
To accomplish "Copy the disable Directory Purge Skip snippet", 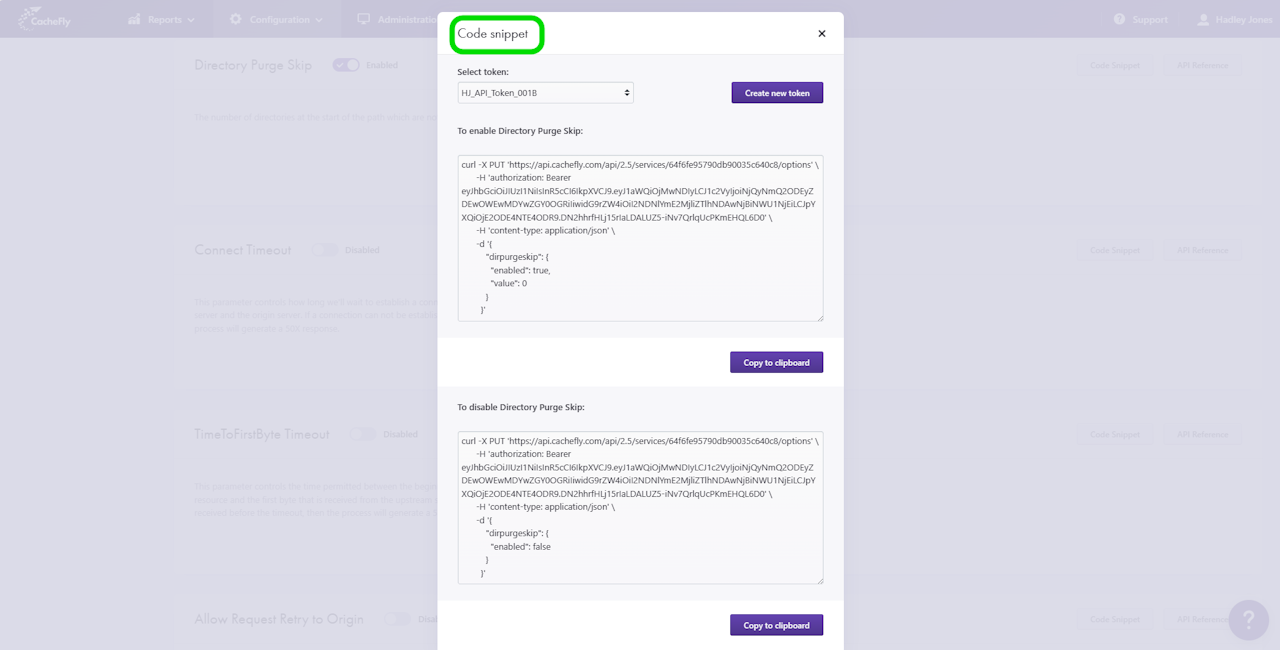I will [x=776, y=625].
